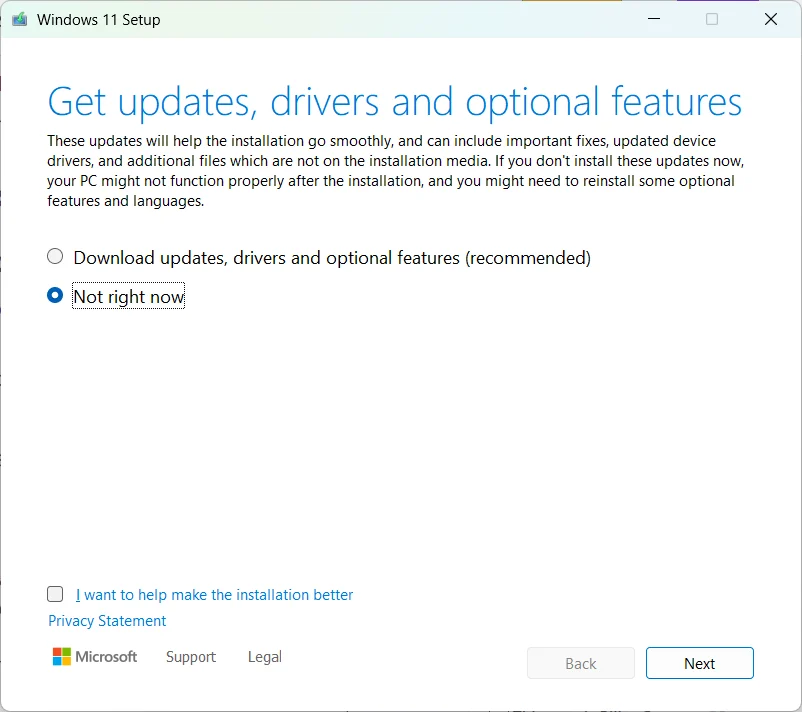Open the Support link
This screenshot has width=802, height=712.
click(x=191, y=657)
